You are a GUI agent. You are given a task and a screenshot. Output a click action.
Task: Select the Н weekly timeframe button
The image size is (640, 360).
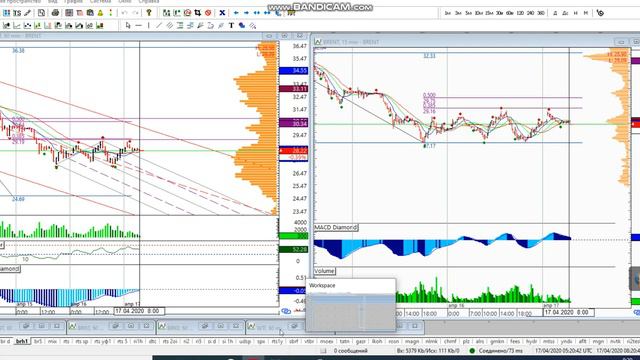[x=576, y=13]
